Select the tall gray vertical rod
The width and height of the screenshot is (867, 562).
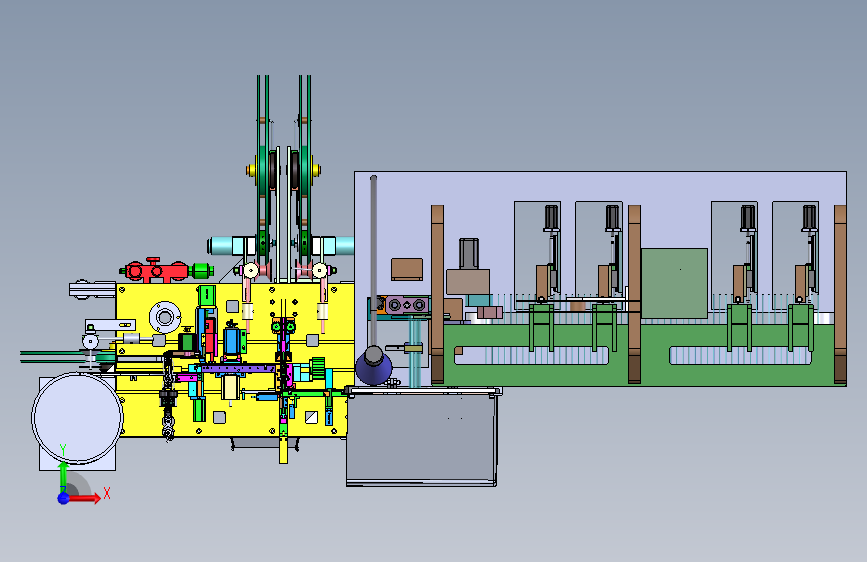(374, 260)
